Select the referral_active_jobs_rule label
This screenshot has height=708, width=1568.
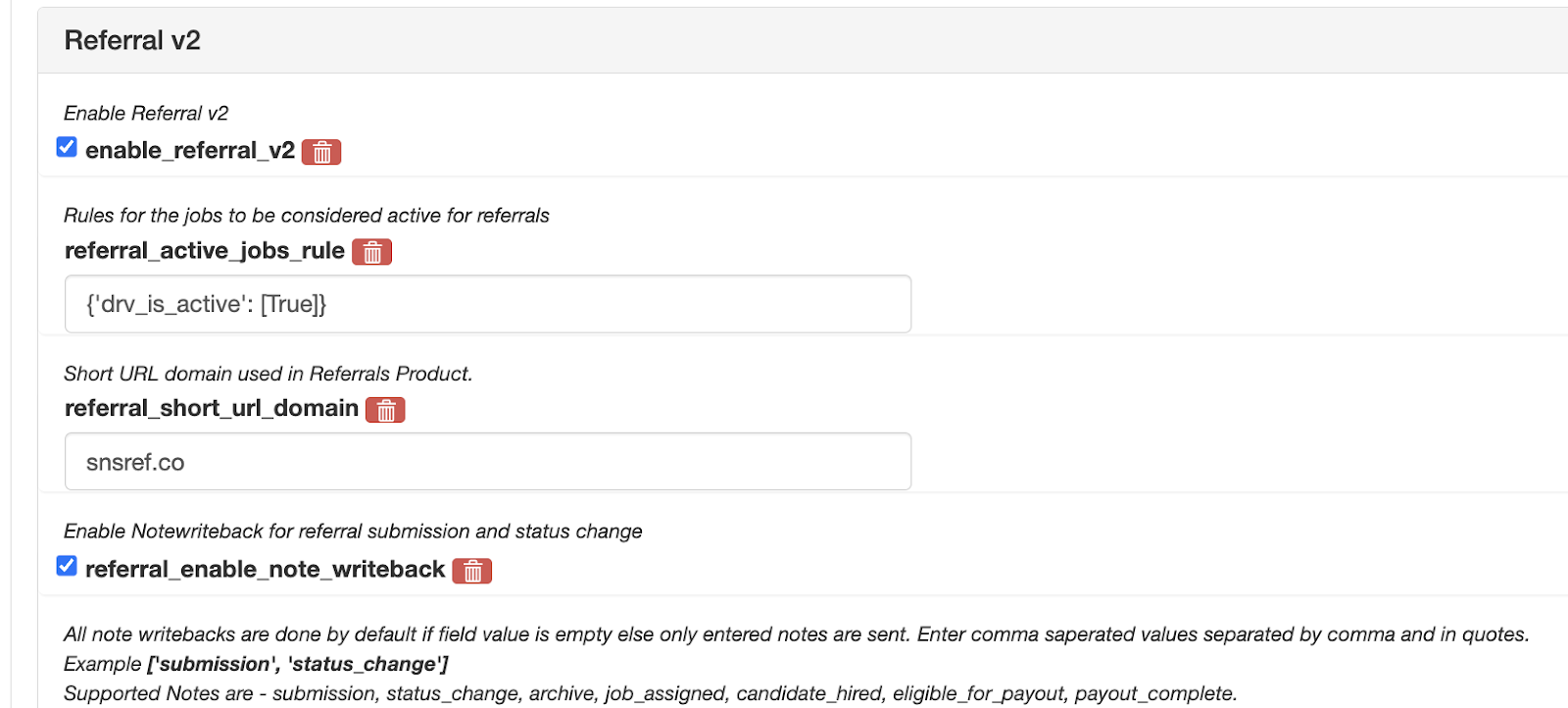point(205,251)
